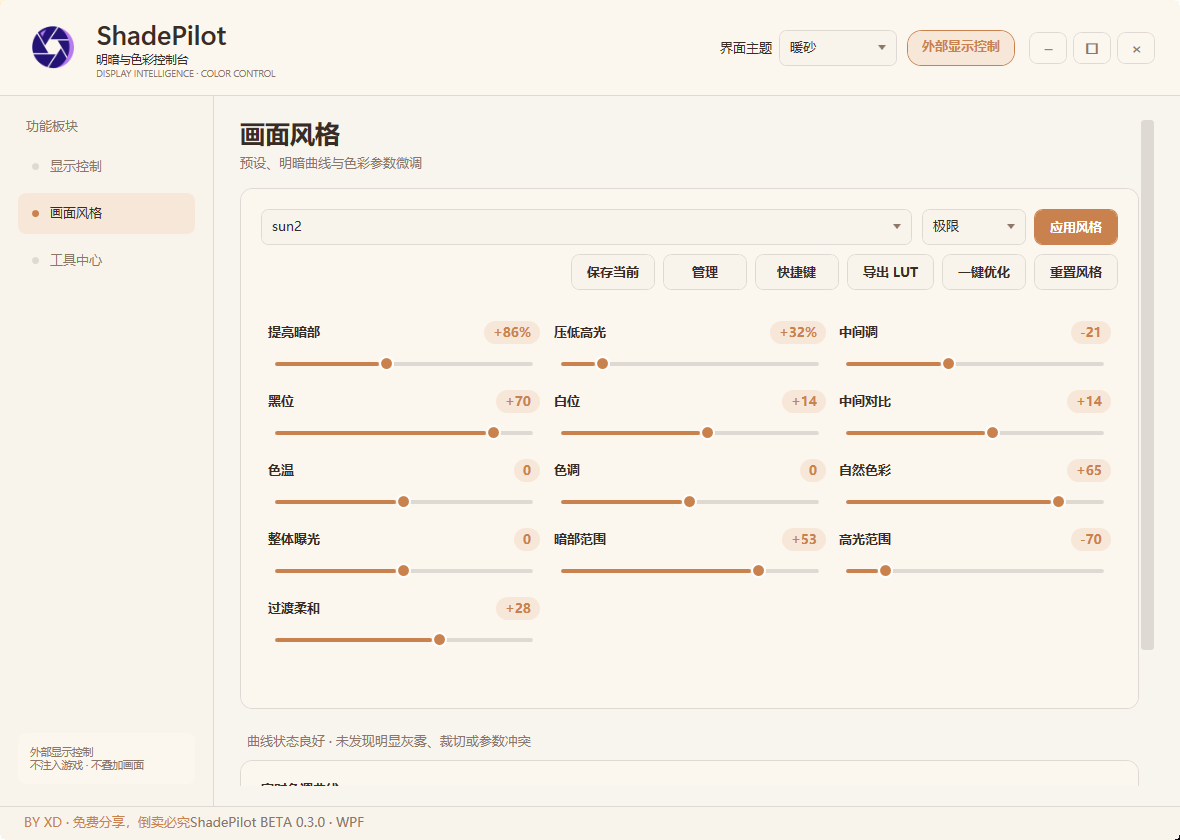Image resolution: width=1180 pixels, height=840 pixels.
Task: Click ShadePilot BETA 0.3.0 version text
Action: tap(277, 823)
